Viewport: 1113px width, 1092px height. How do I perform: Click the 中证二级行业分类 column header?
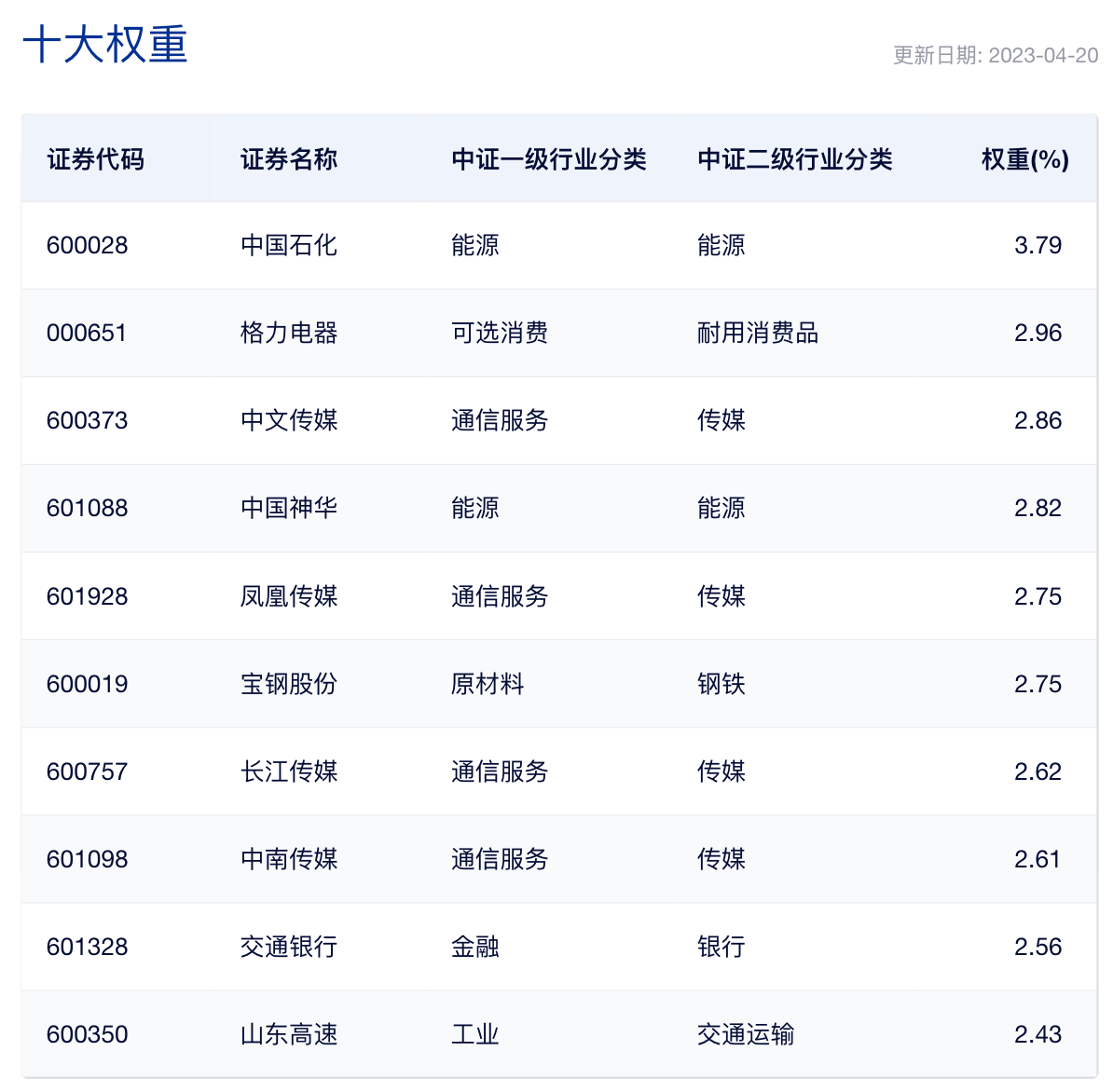[795, 159]
